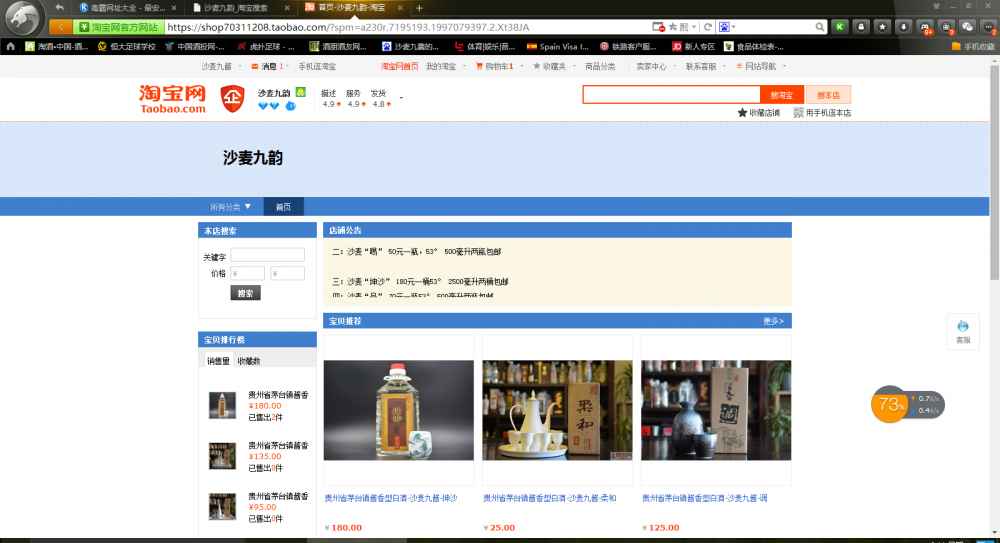
Task: Click the Spain Visa bookmark
Action: point(557,47)
